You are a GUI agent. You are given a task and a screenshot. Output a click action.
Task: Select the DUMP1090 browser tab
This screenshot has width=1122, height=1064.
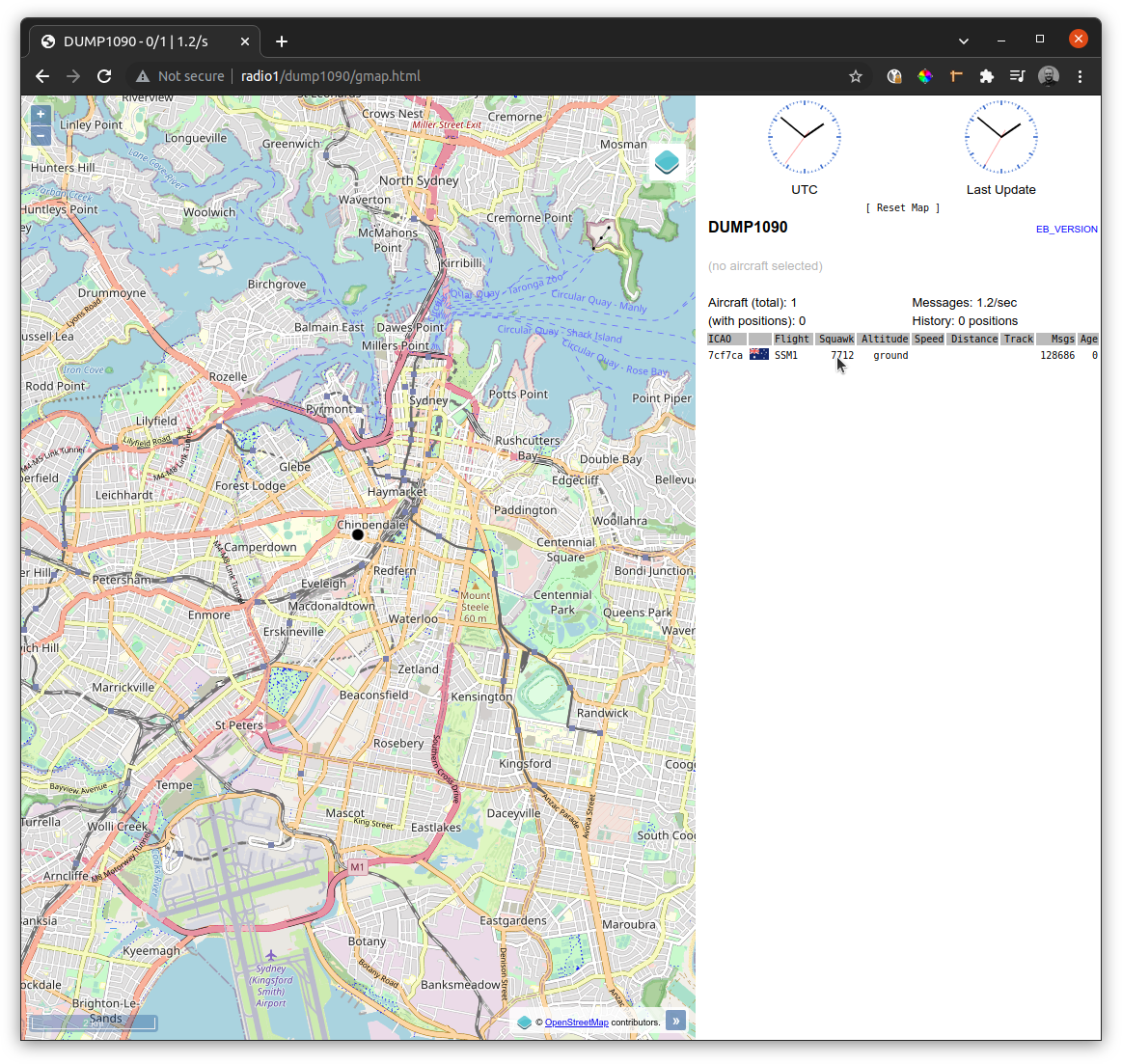(x=135, y=41)
